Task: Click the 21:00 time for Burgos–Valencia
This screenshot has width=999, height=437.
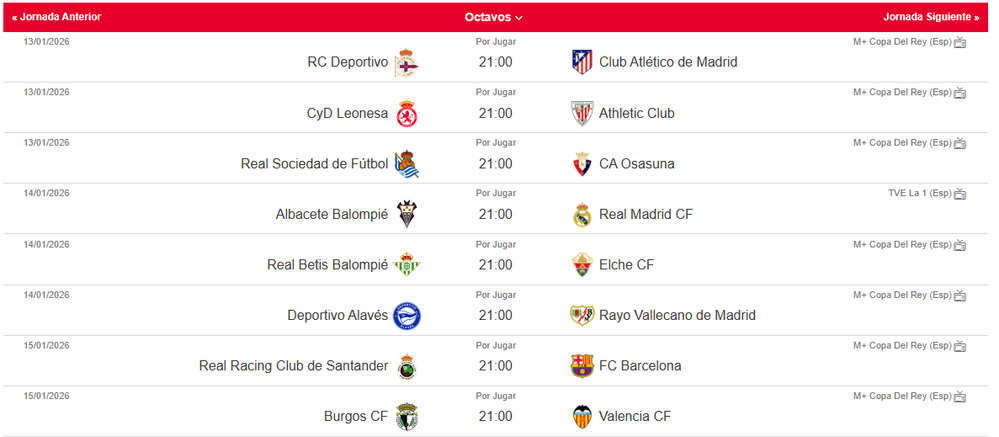Action: pos(495,417)
